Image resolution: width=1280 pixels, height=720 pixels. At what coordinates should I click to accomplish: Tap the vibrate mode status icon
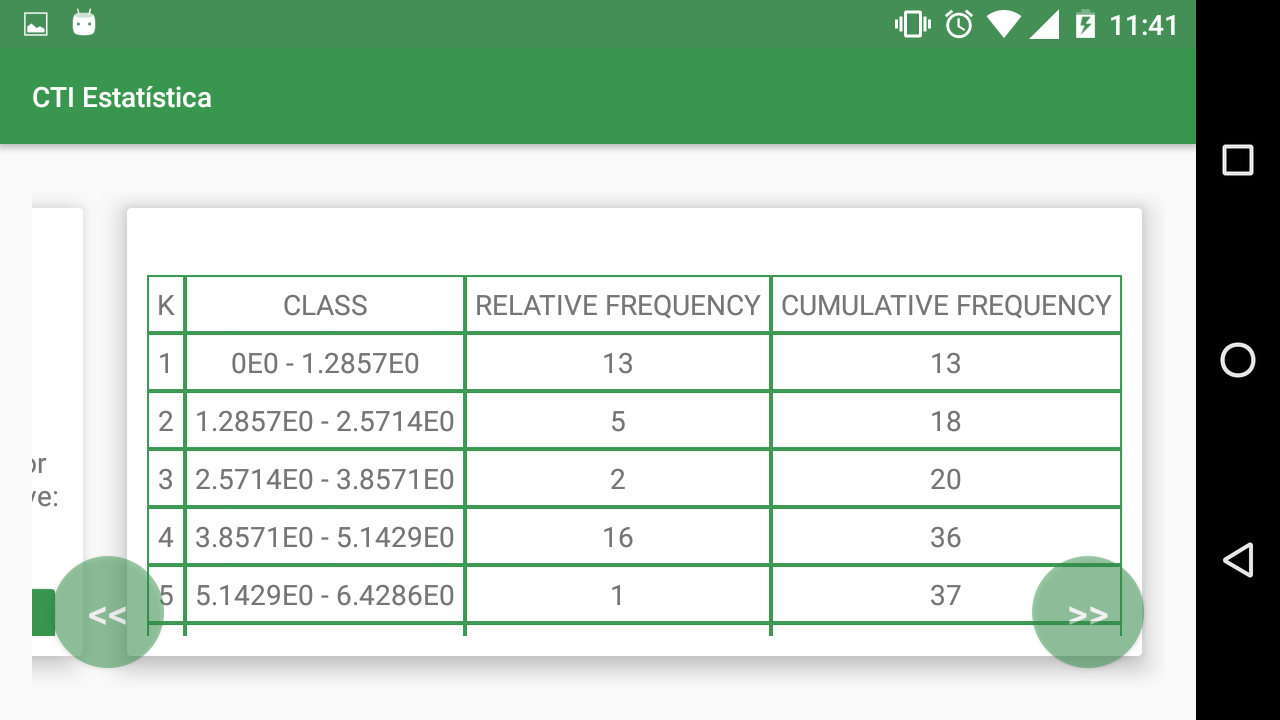[912, 25]
